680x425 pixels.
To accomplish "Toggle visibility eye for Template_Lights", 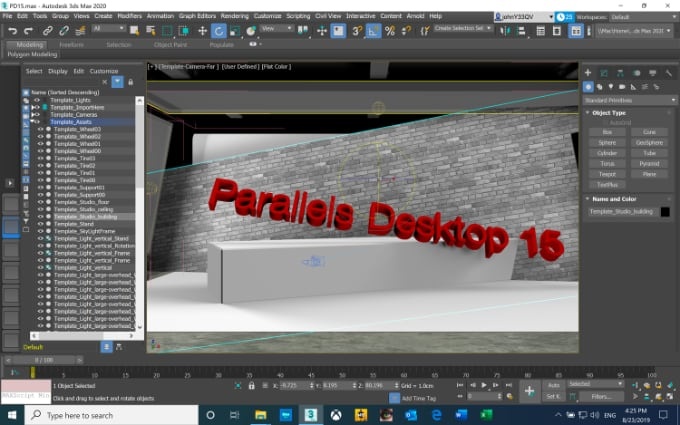I will pos(36,100).
